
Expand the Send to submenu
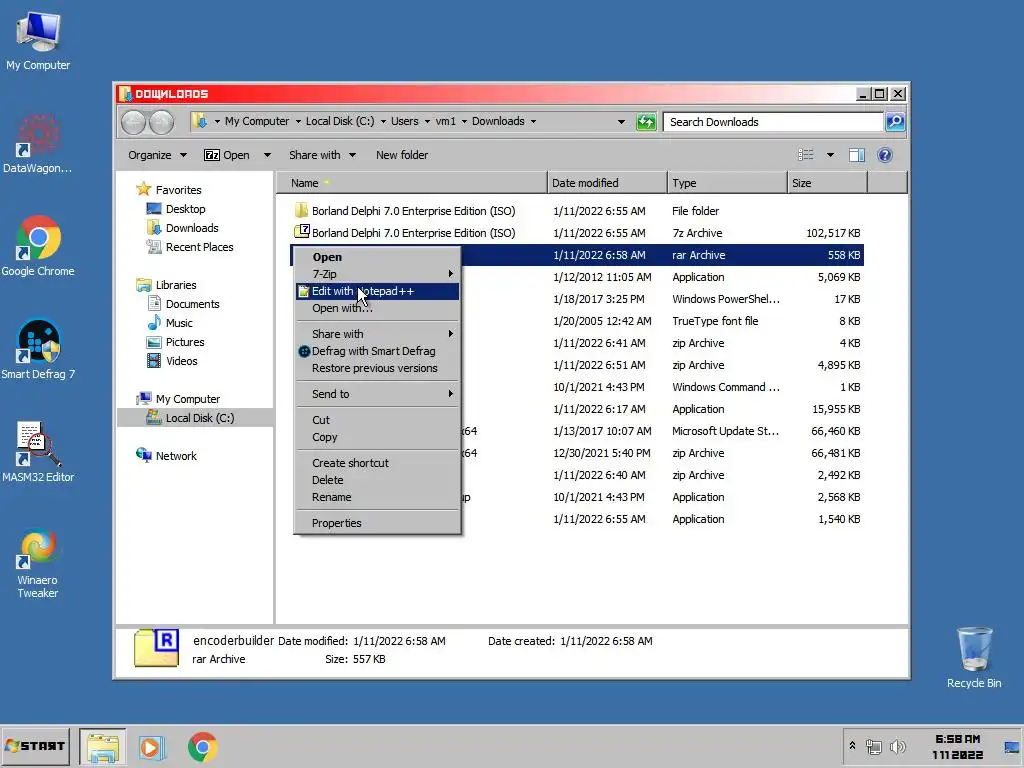377,394
